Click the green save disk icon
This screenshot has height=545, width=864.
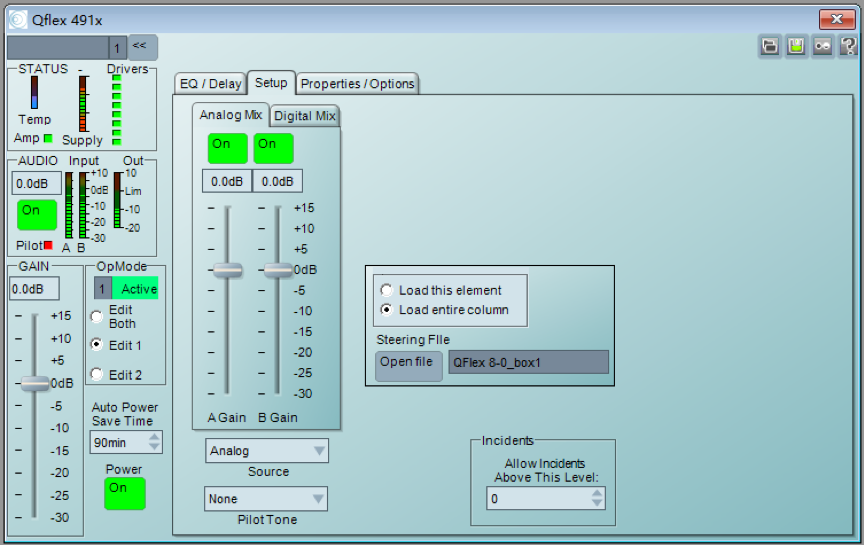coord(796,46)
